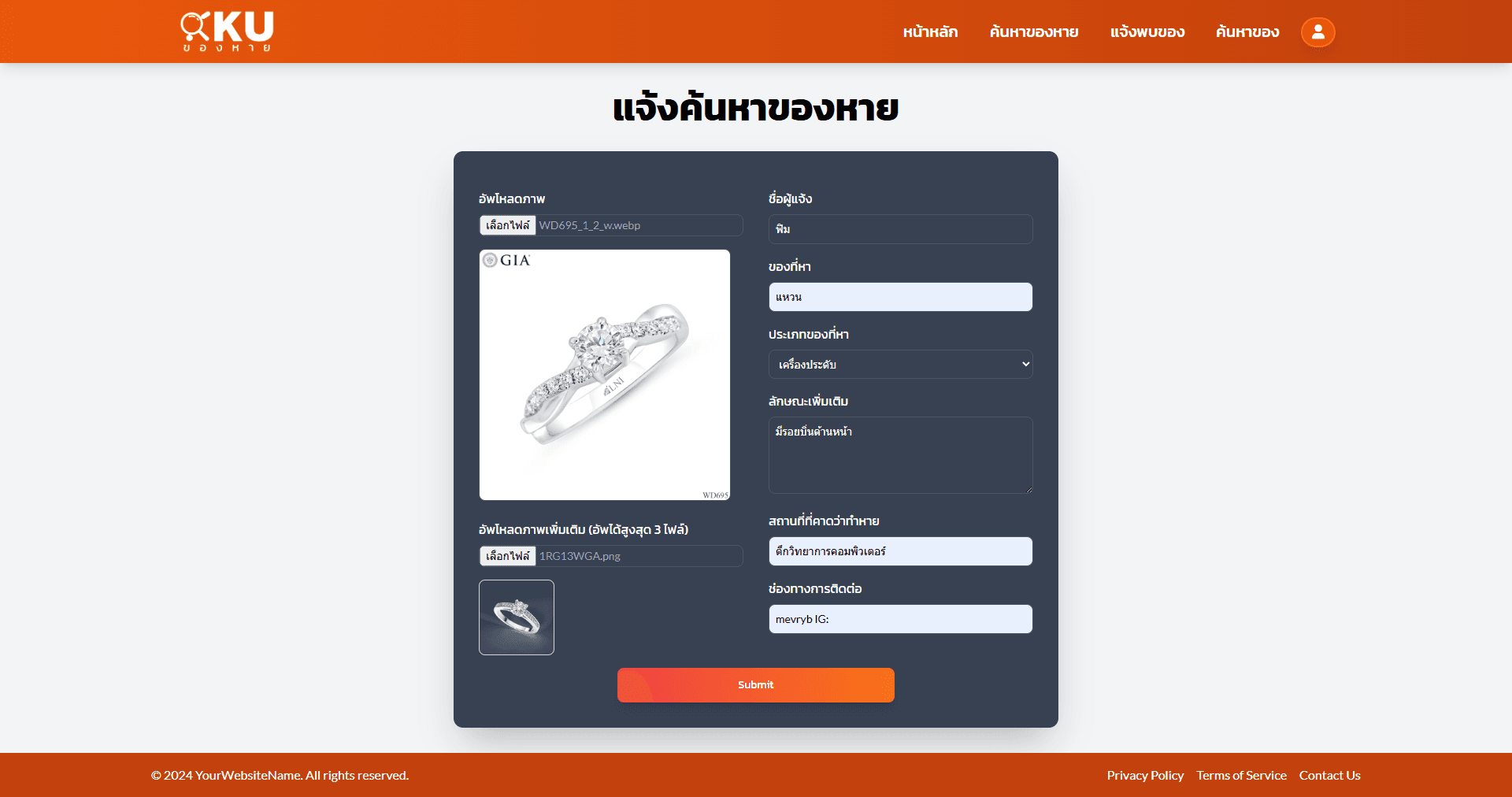Open the Privacy Policy footer link

coord(1145,776)
